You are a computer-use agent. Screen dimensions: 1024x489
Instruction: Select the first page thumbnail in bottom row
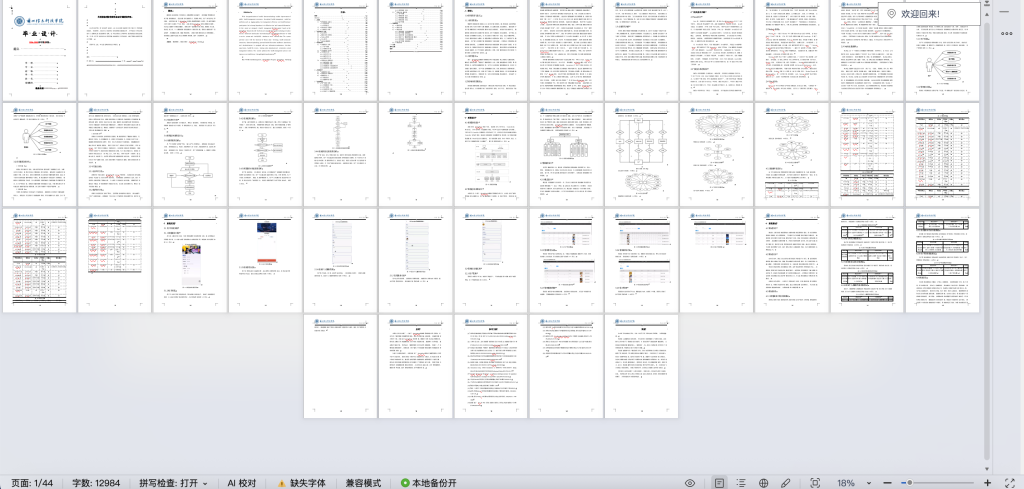340,366
